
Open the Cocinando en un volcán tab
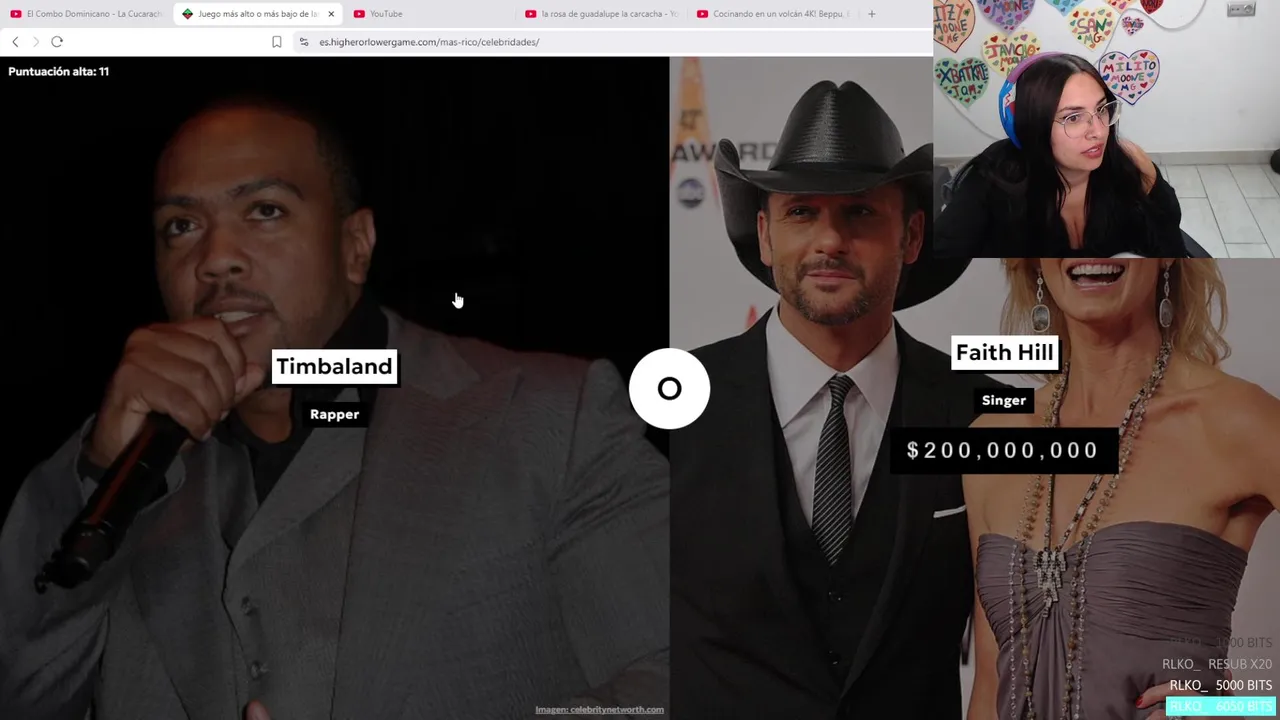tap(774, 14)
